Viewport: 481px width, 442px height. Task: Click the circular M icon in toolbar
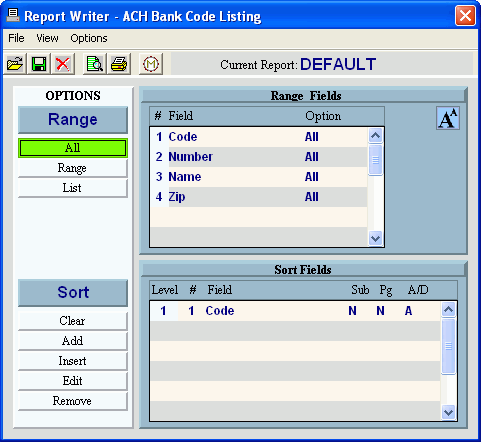151,64
